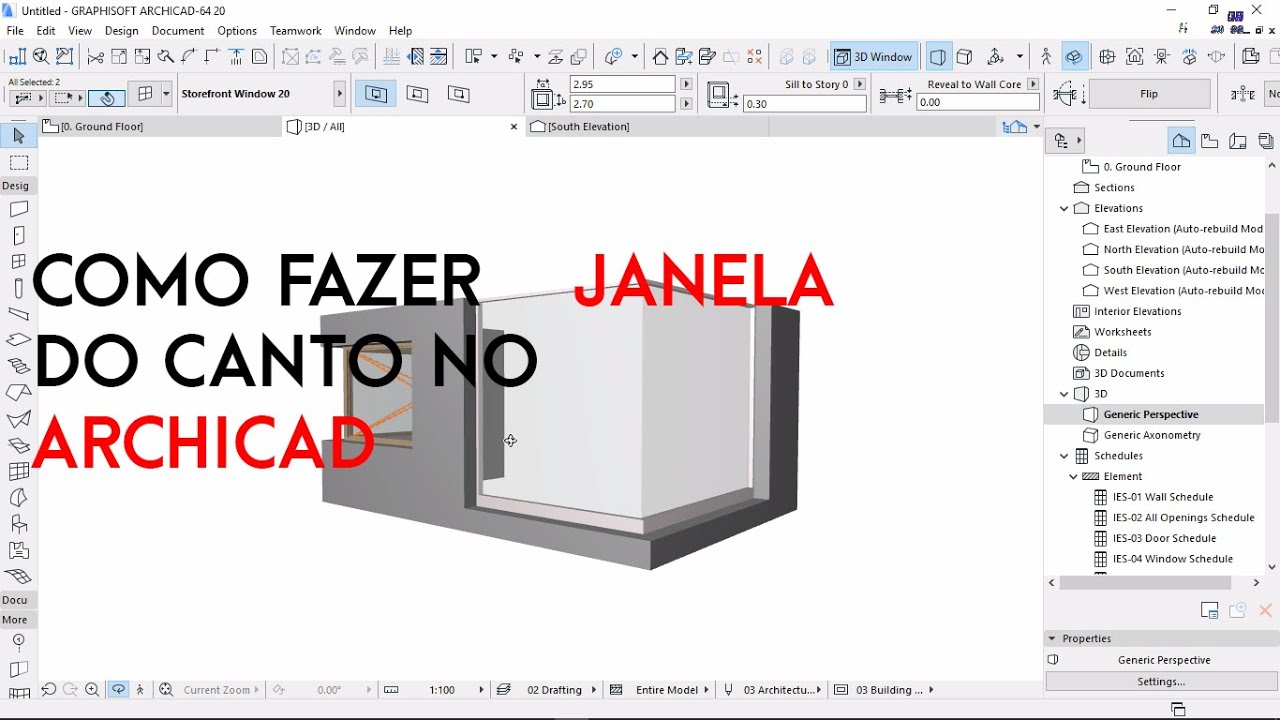Click the Settings... button in Properties
1280x720 pixels.
pos(1161,682)
